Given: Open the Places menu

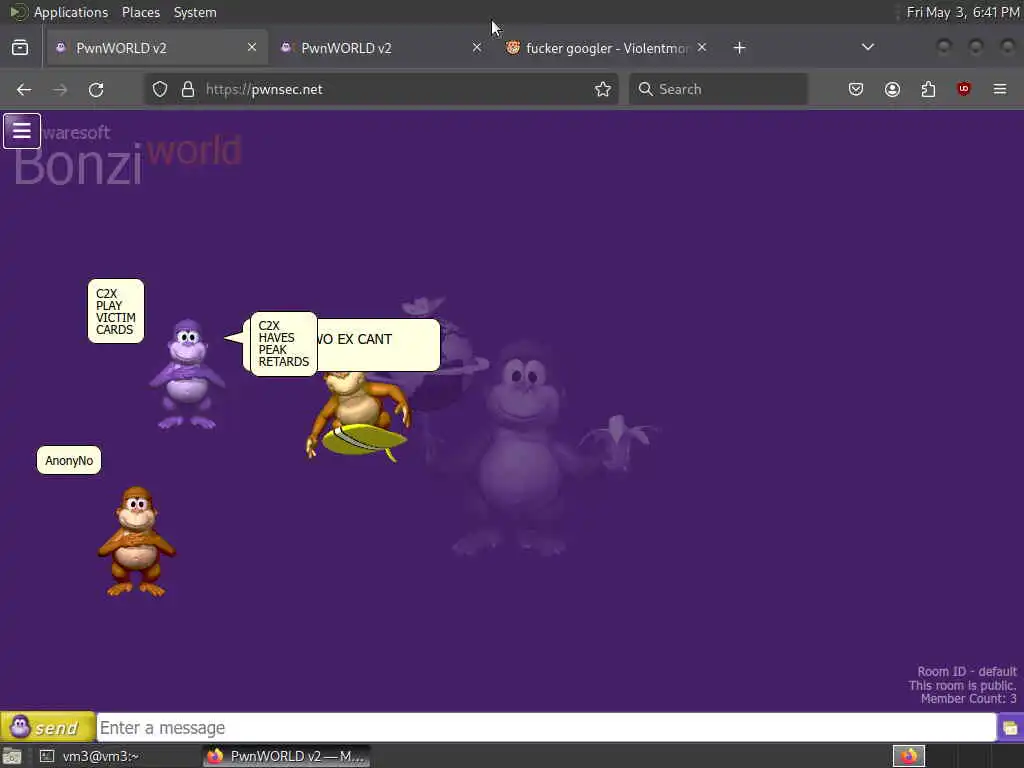Looking at the screenshot, I should (140, 12).
